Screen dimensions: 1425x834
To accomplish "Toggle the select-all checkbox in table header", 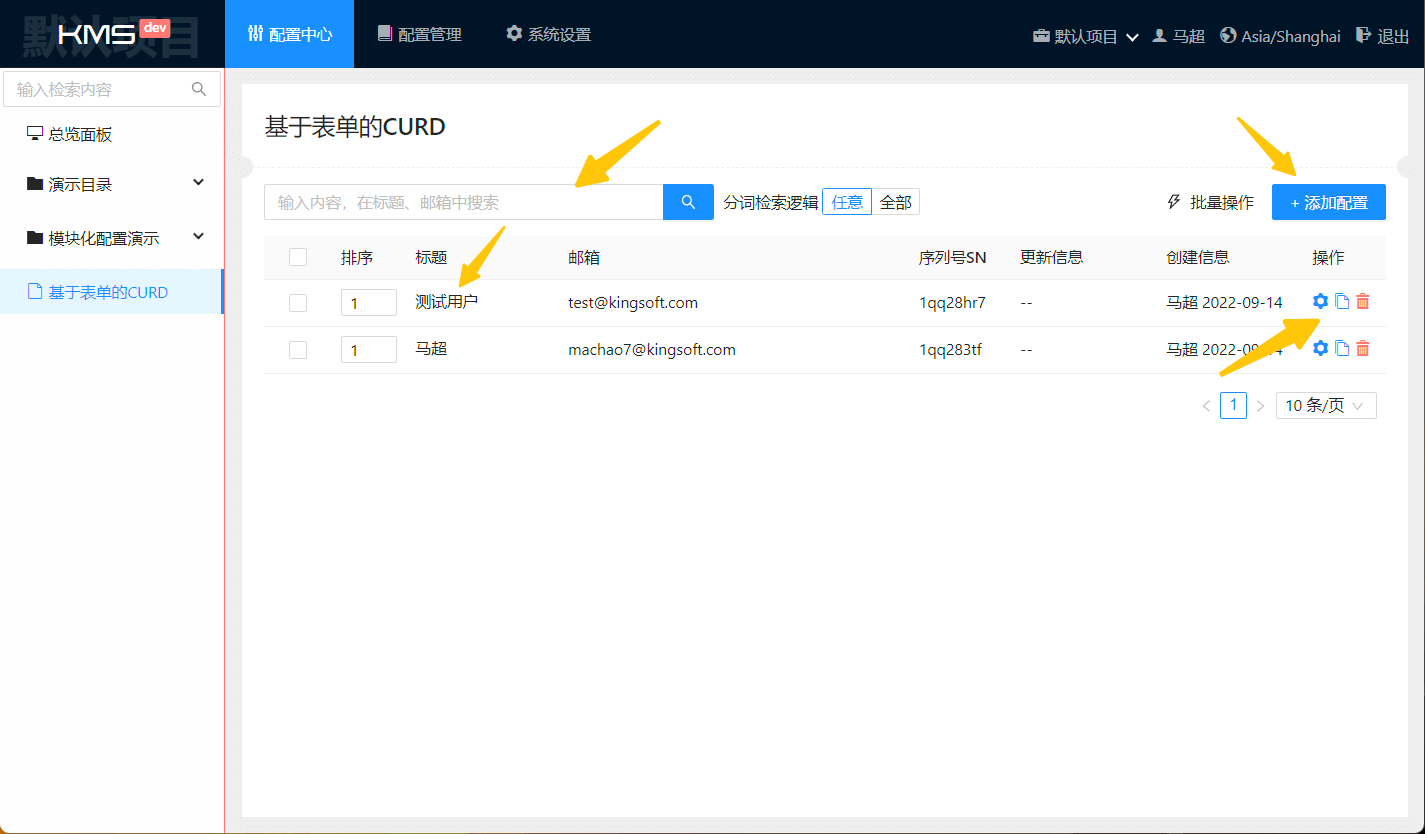I will (297, 257).
